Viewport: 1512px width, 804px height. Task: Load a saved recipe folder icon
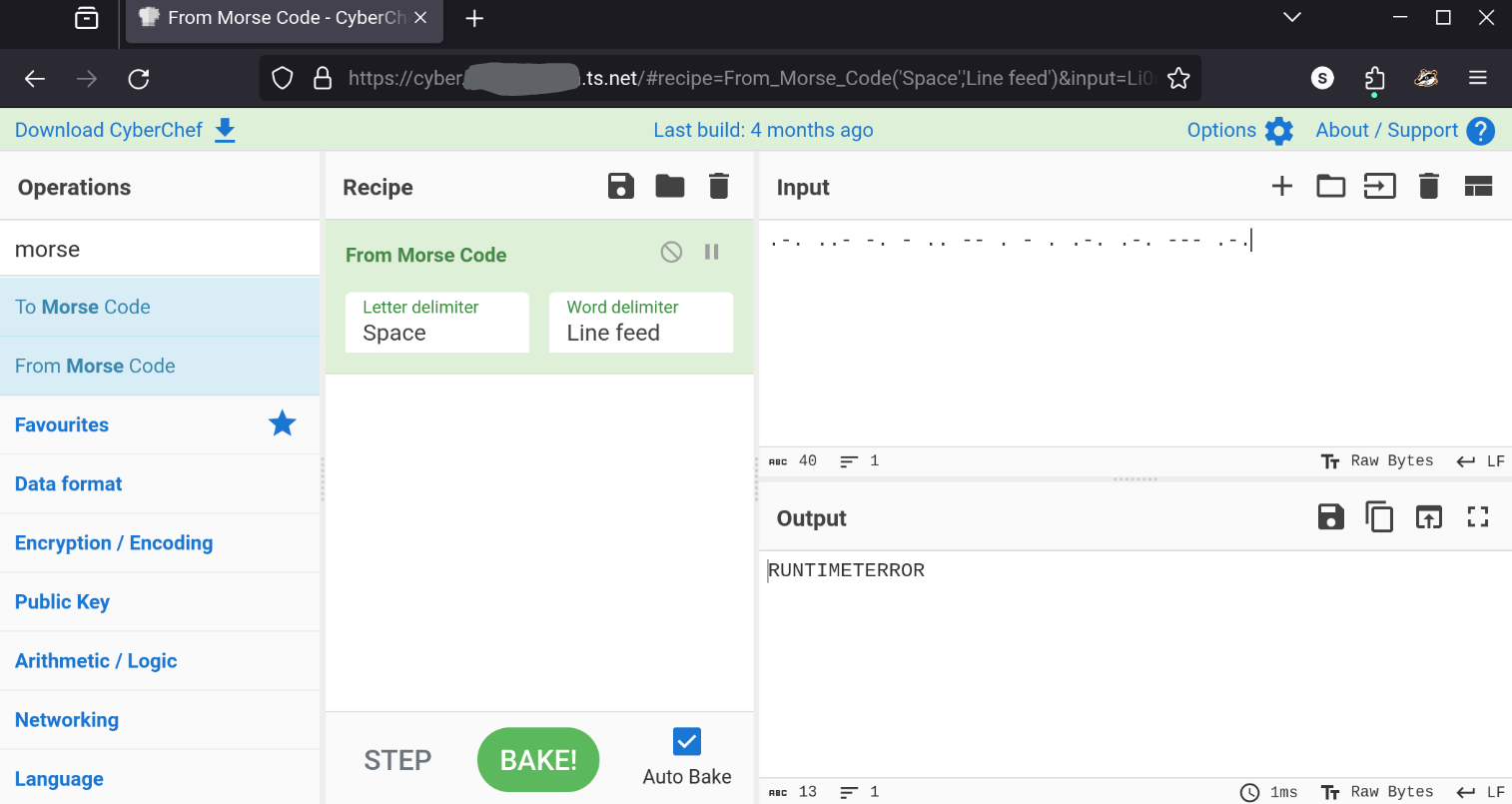670,186
